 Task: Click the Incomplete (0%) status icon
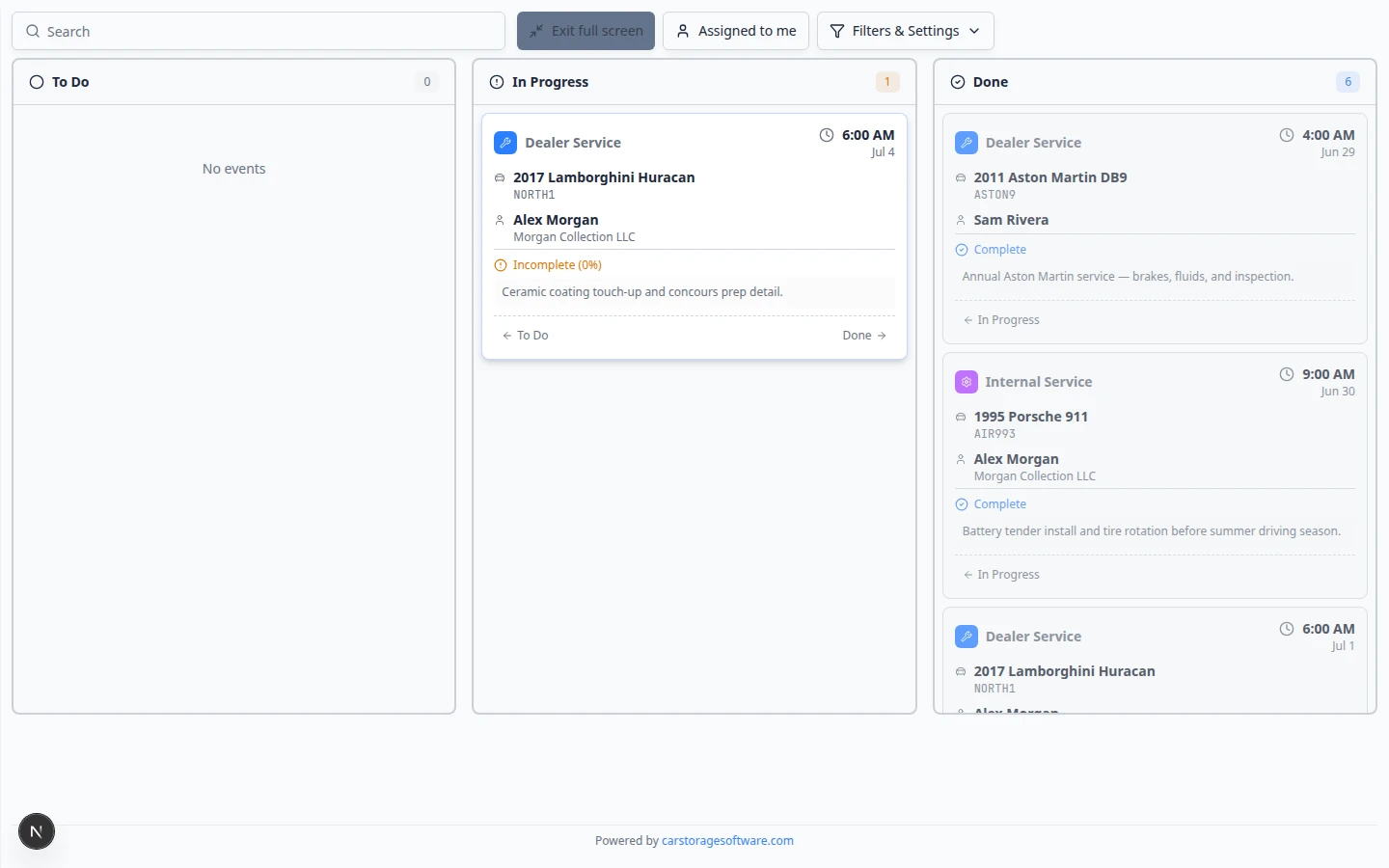pyautogui.click(x=501, y=265)
